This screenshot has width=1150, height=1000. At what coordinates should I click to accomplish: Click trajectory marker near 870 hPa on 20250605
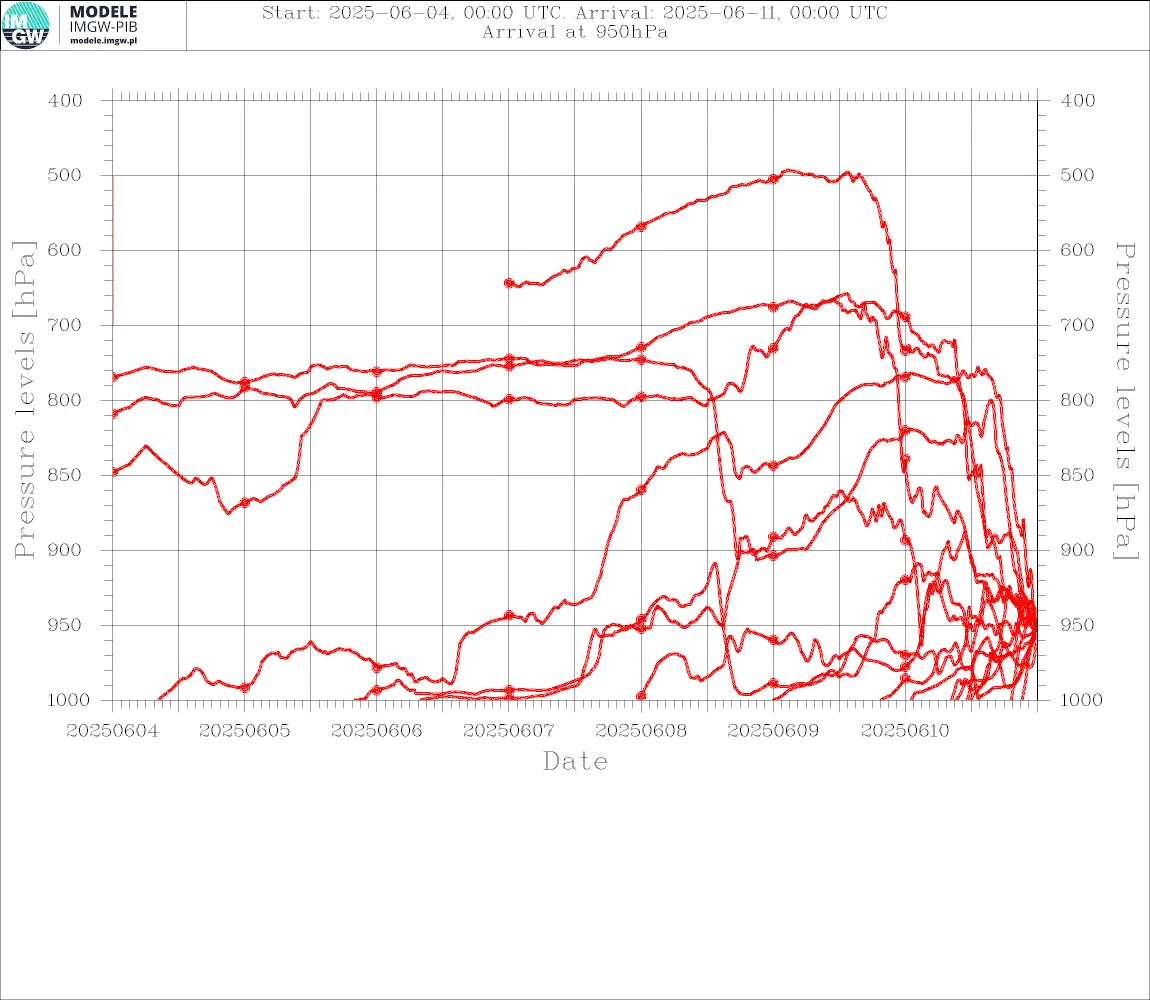(245, 503)
